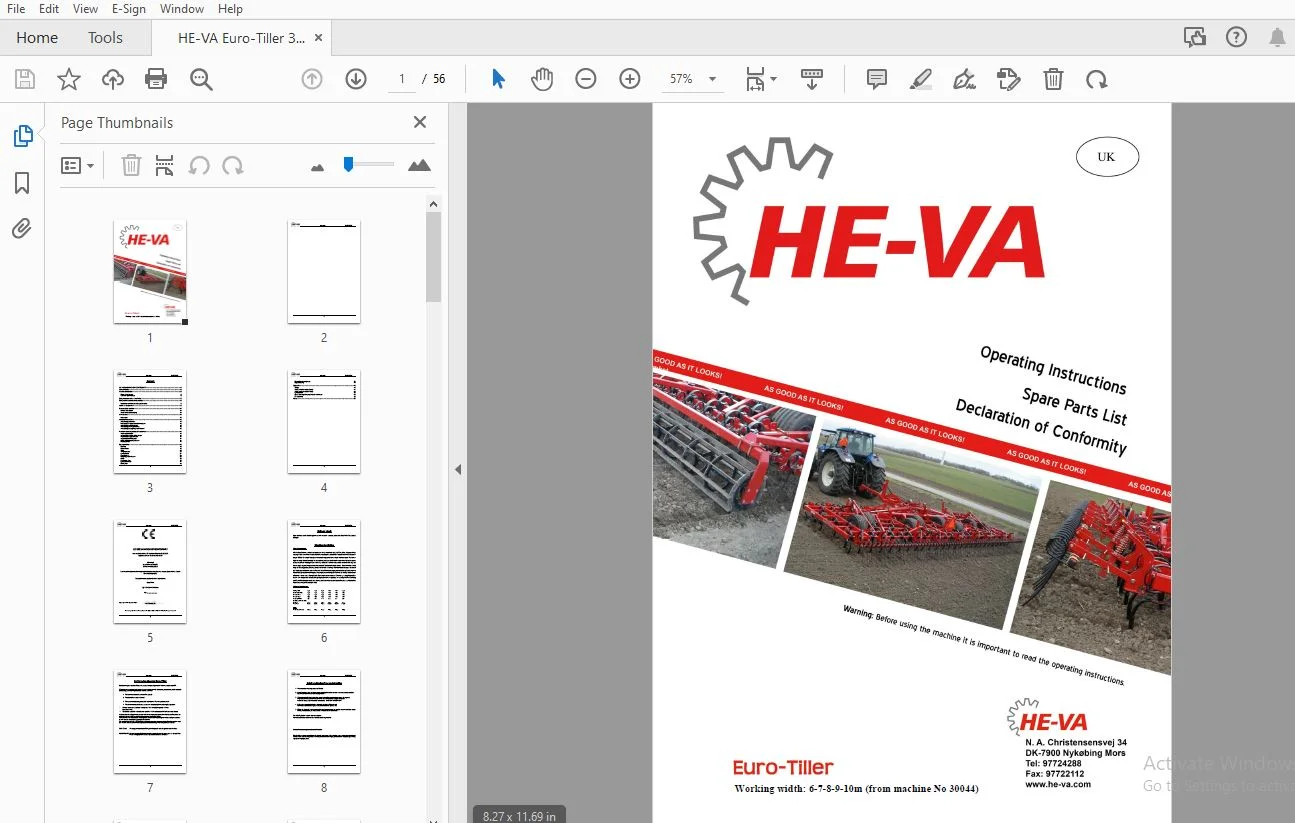Collapse the left navigation pane arrow

[x=458, y=469]
